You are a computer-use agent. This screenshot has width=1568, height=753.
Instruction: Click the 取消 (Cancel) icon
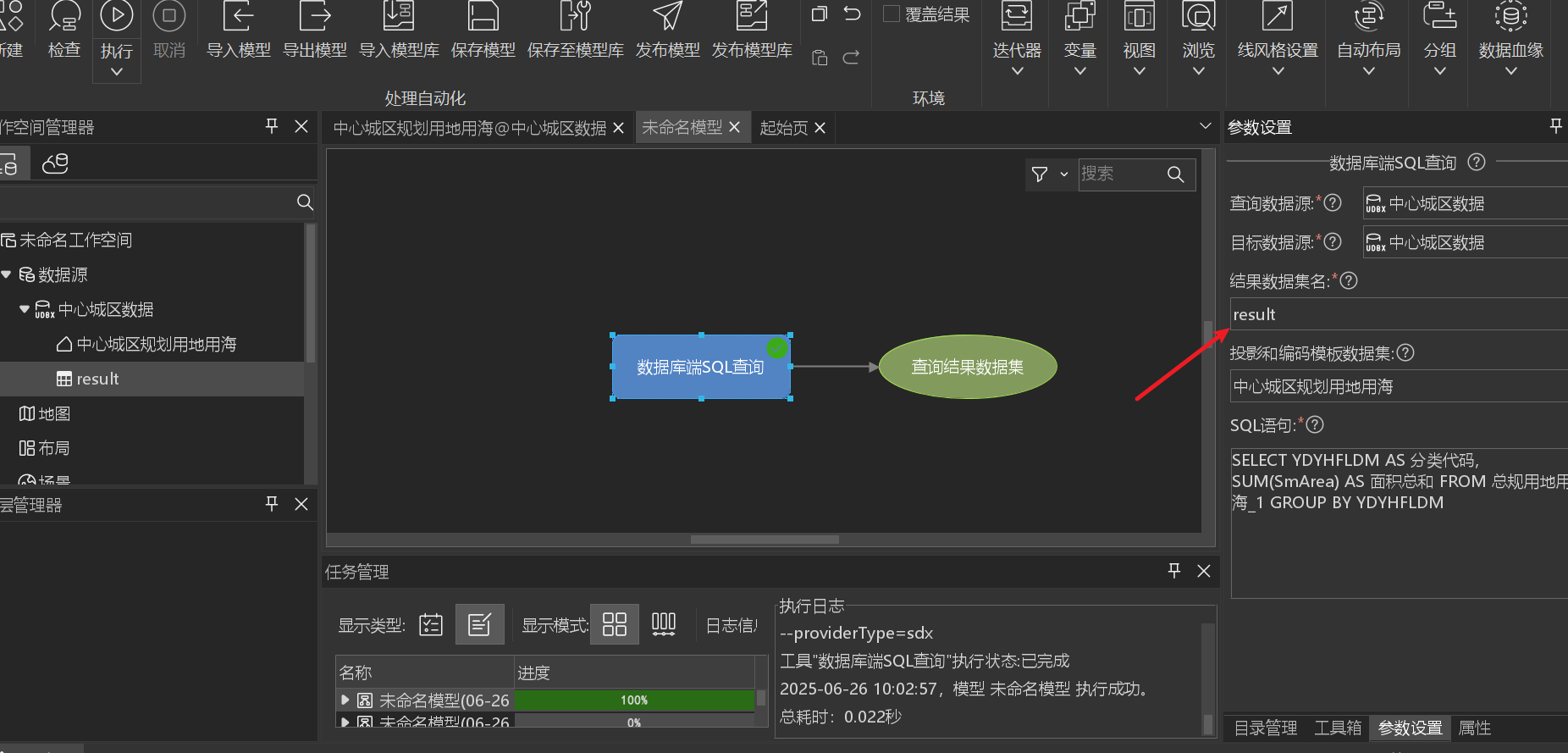click(169, 17)
